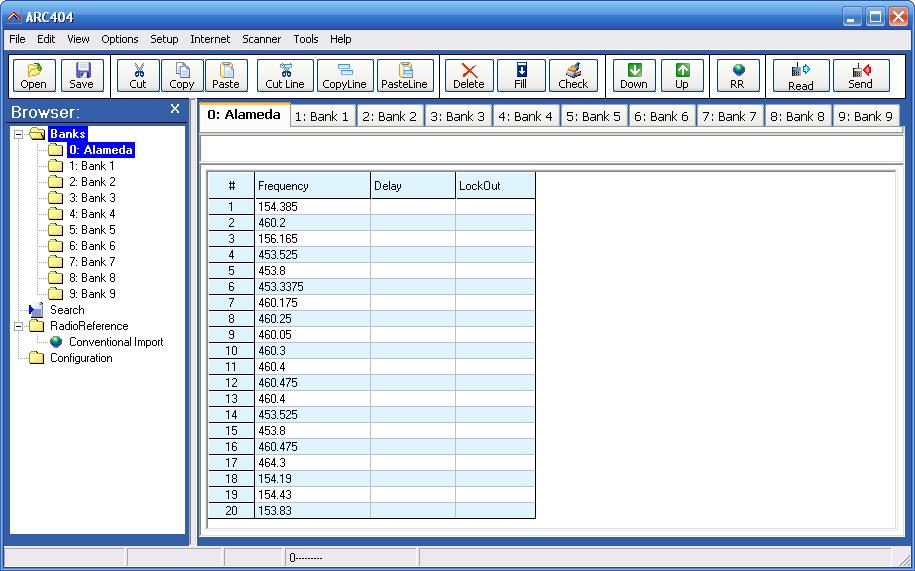Click folder icon beside 5: Bank 5
This screenshot has height=571, width=915.
[55, 230]
